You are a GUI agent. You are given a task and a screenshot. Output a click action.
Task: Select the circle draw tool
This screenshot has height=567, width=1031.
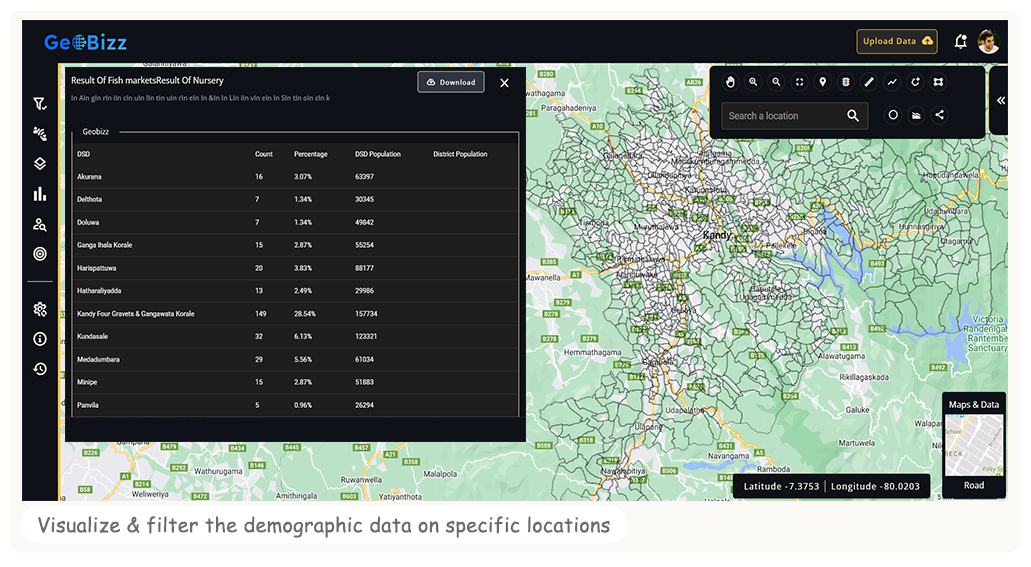[893, 115]
